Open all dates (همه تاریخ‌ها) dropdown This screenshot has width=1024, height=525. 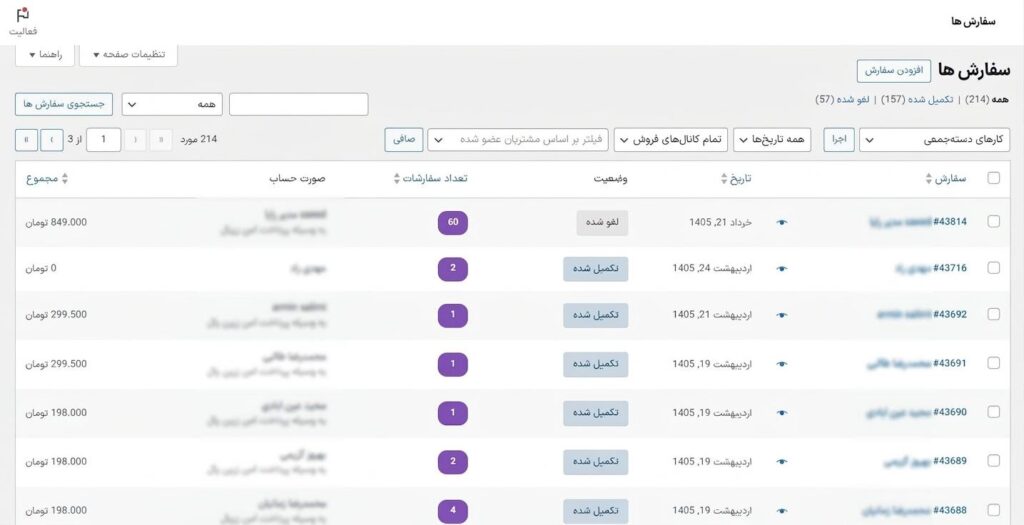tap(772, 140)
